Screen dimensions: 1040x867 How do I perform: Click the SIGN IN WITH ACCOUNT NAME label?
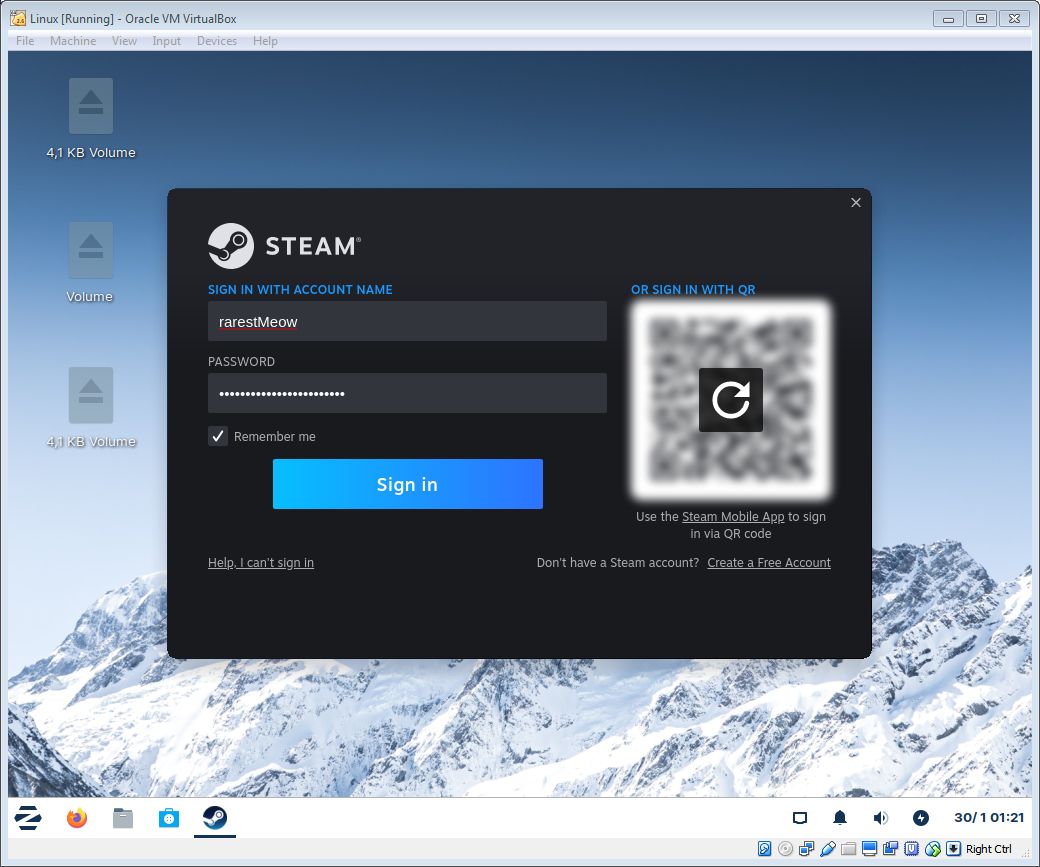click(300, 289)
